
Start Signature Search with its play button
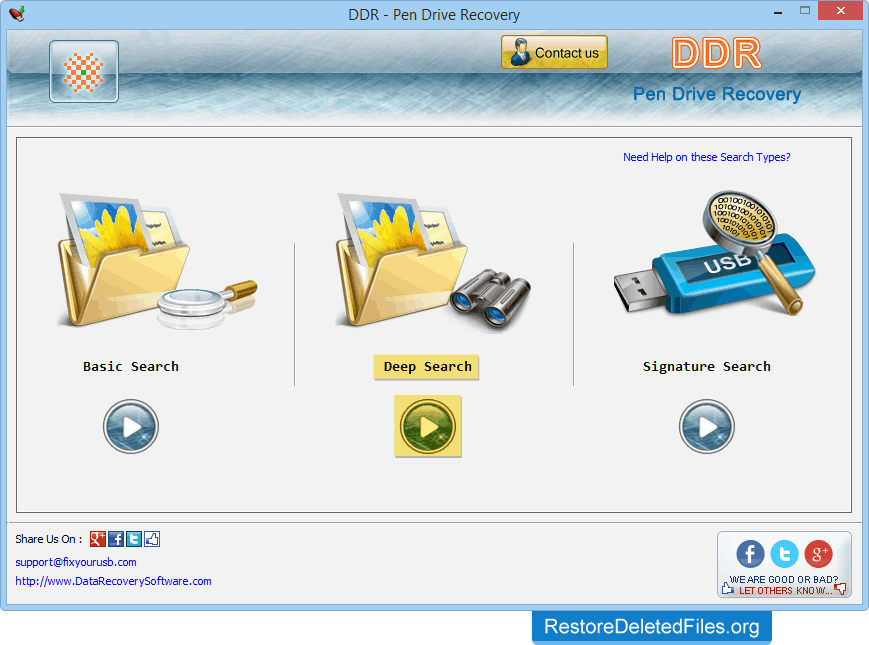(x=707, y=427)
